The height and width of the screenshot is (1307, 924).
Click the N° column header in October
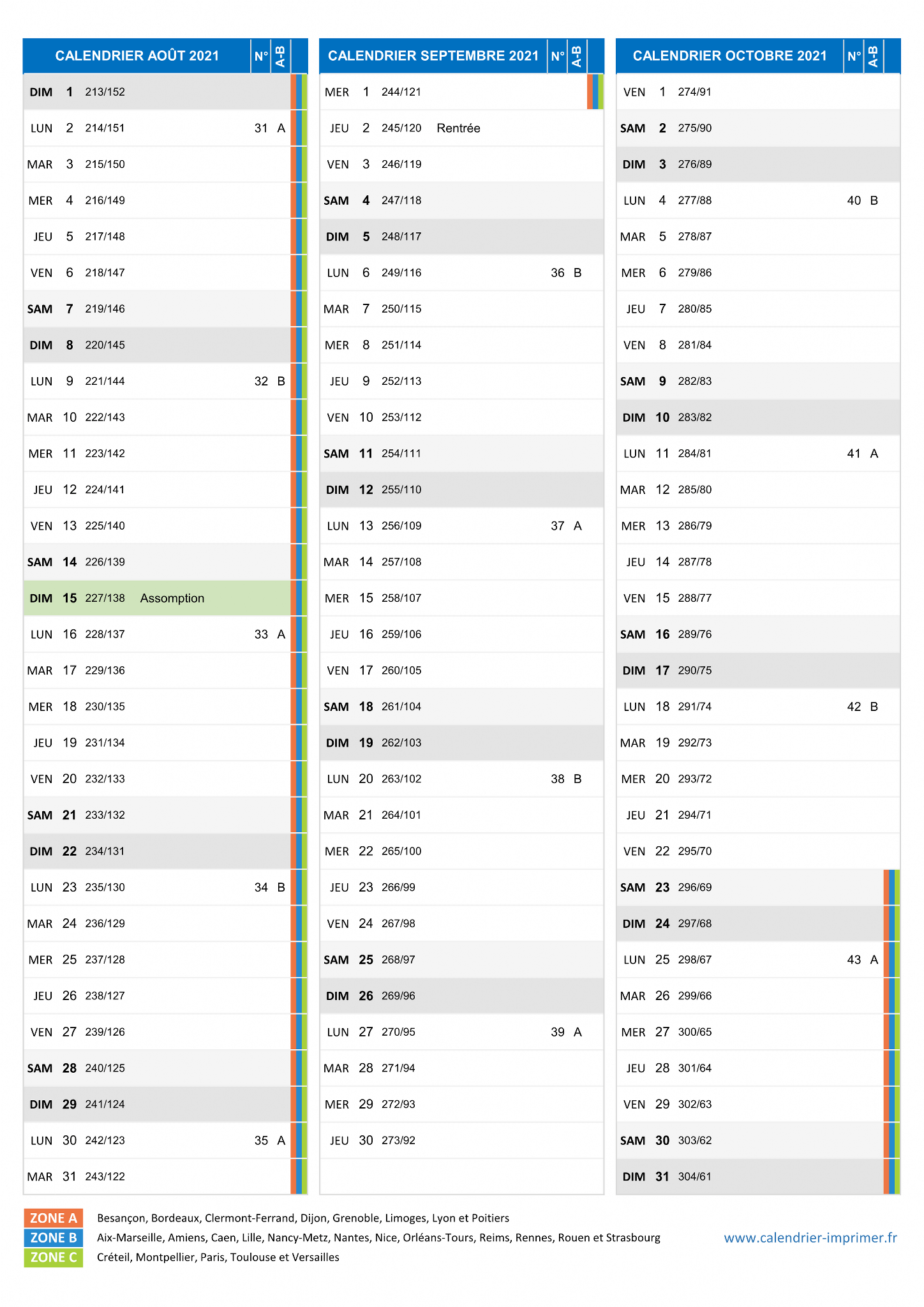click(x=854, y=56)
